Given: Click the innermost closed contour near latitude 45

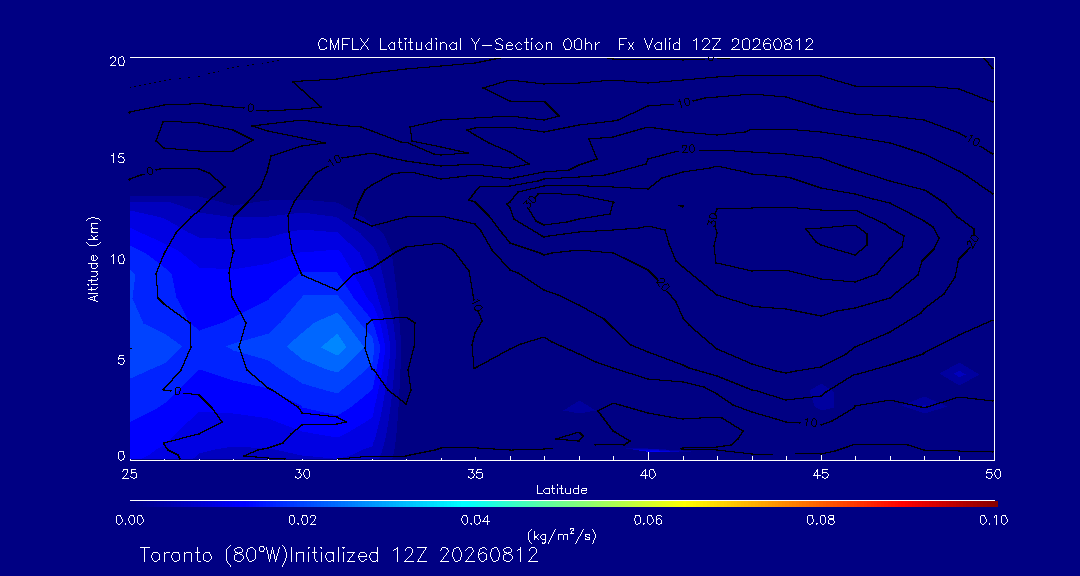Looking at the screenshot, I should pyautogui.click(x=837, y=238).
